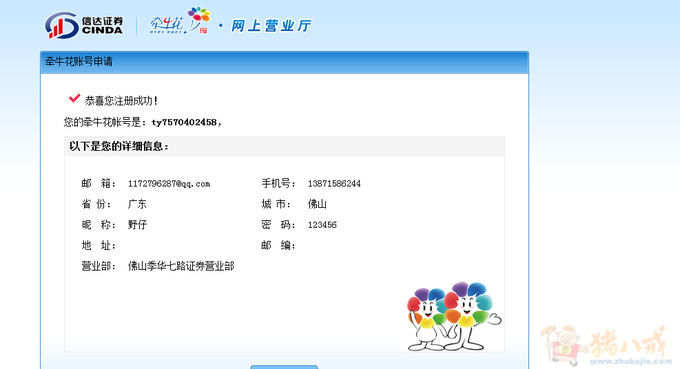This screenshot has width=680, height=369.
Task: Click the 邮箱 label
Action: pos(98,184)
